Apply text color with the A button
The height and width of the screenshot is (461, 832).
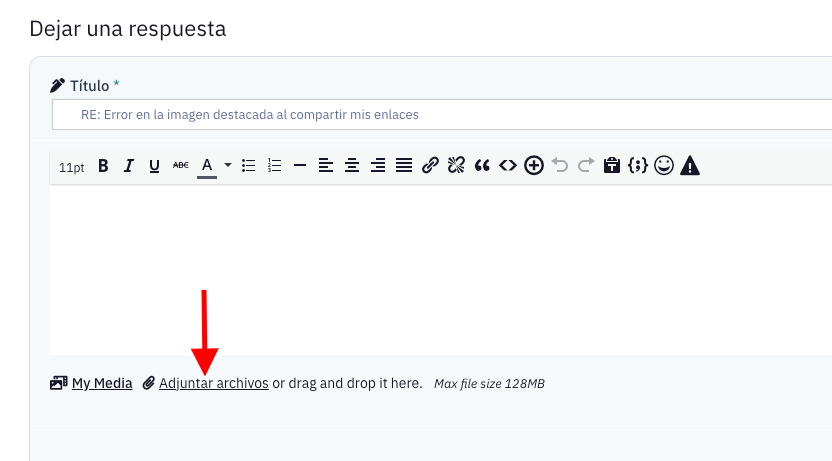(x=207, y=167)
